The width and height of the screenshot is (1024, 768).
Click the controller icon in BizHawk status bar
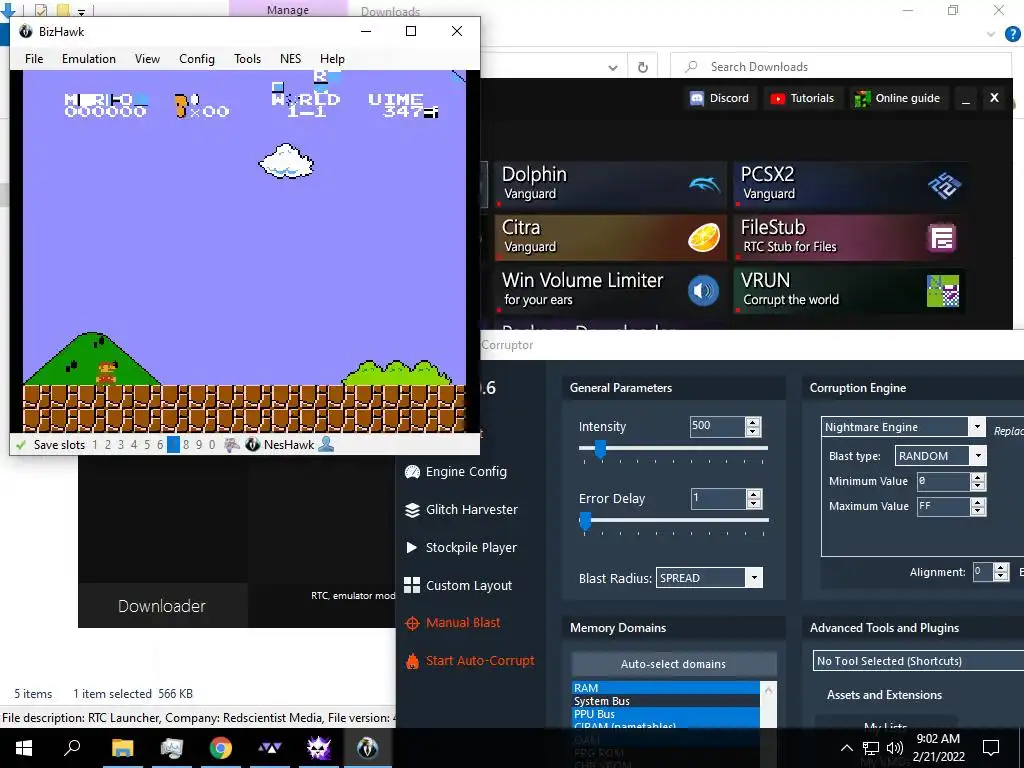pyautogui.click(x=232, y=445)
